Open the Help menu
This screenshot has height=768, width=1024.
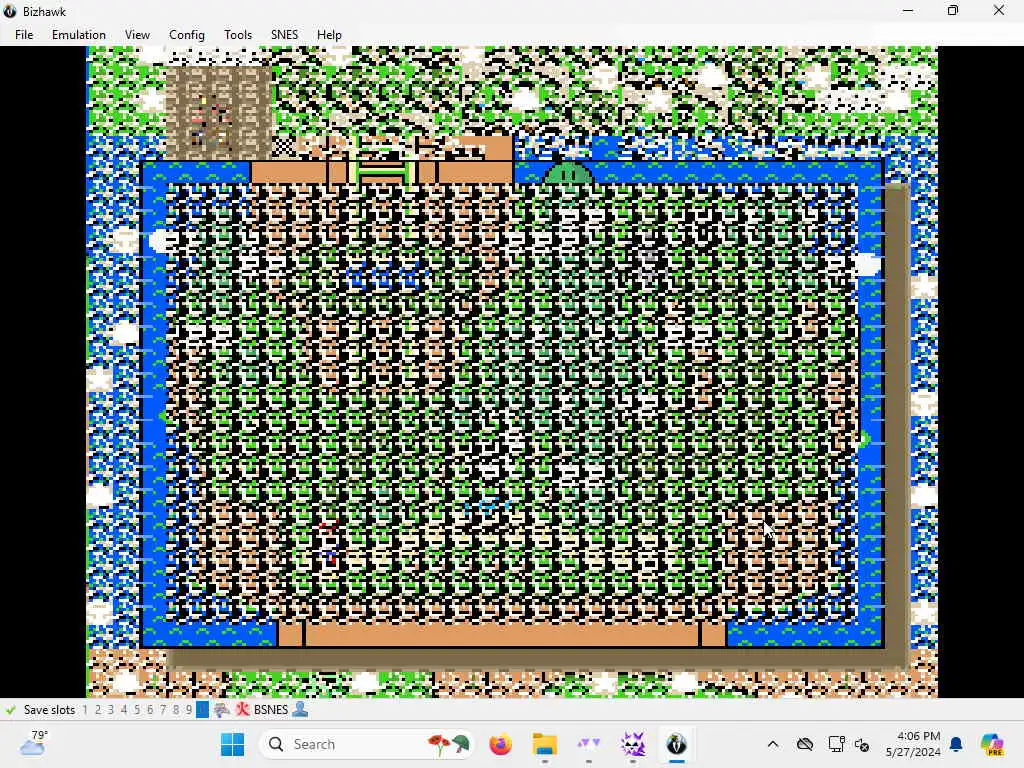(x=329, y=35)
